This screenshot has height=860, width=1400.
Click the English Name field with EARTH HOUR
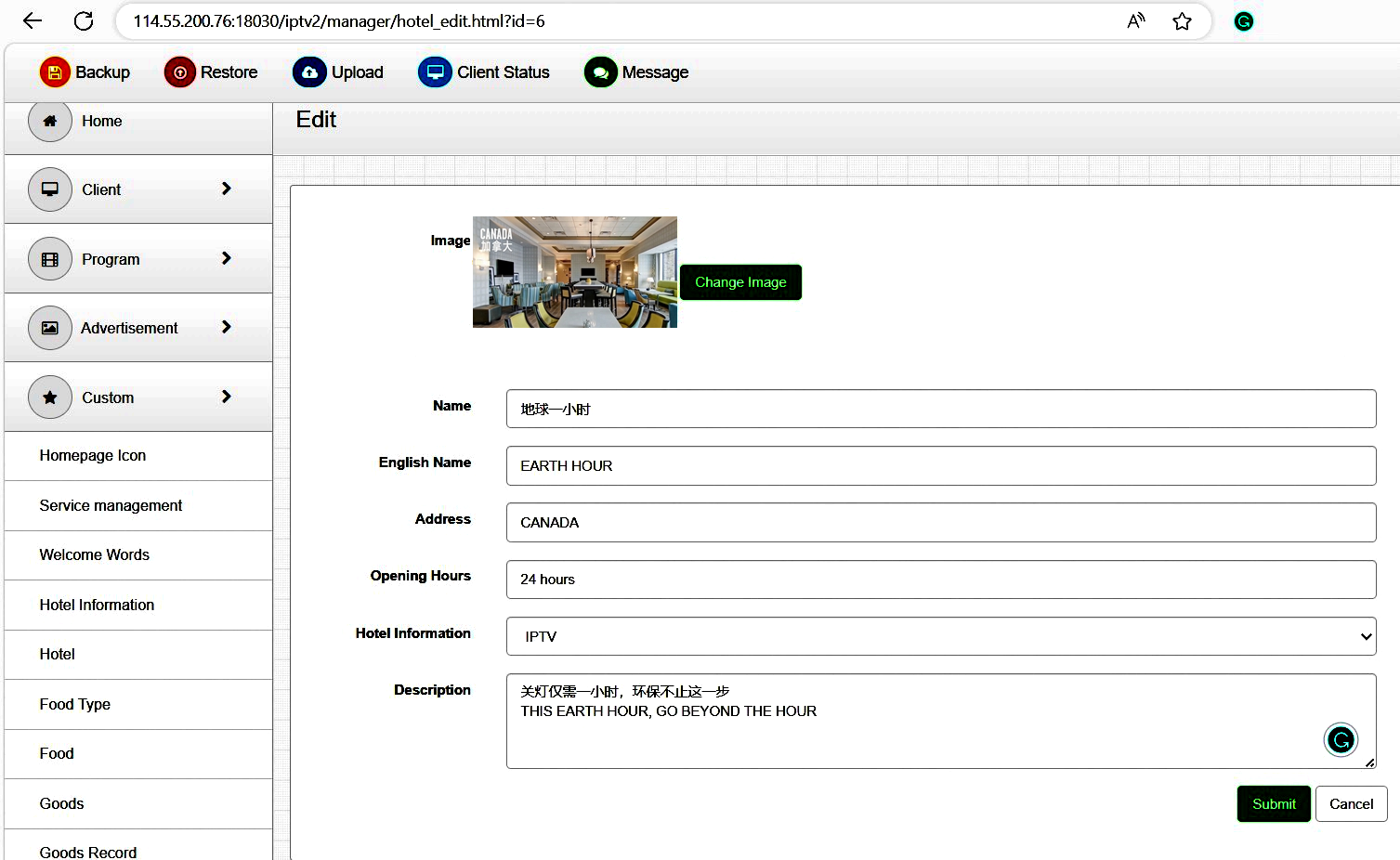point(941,465)
